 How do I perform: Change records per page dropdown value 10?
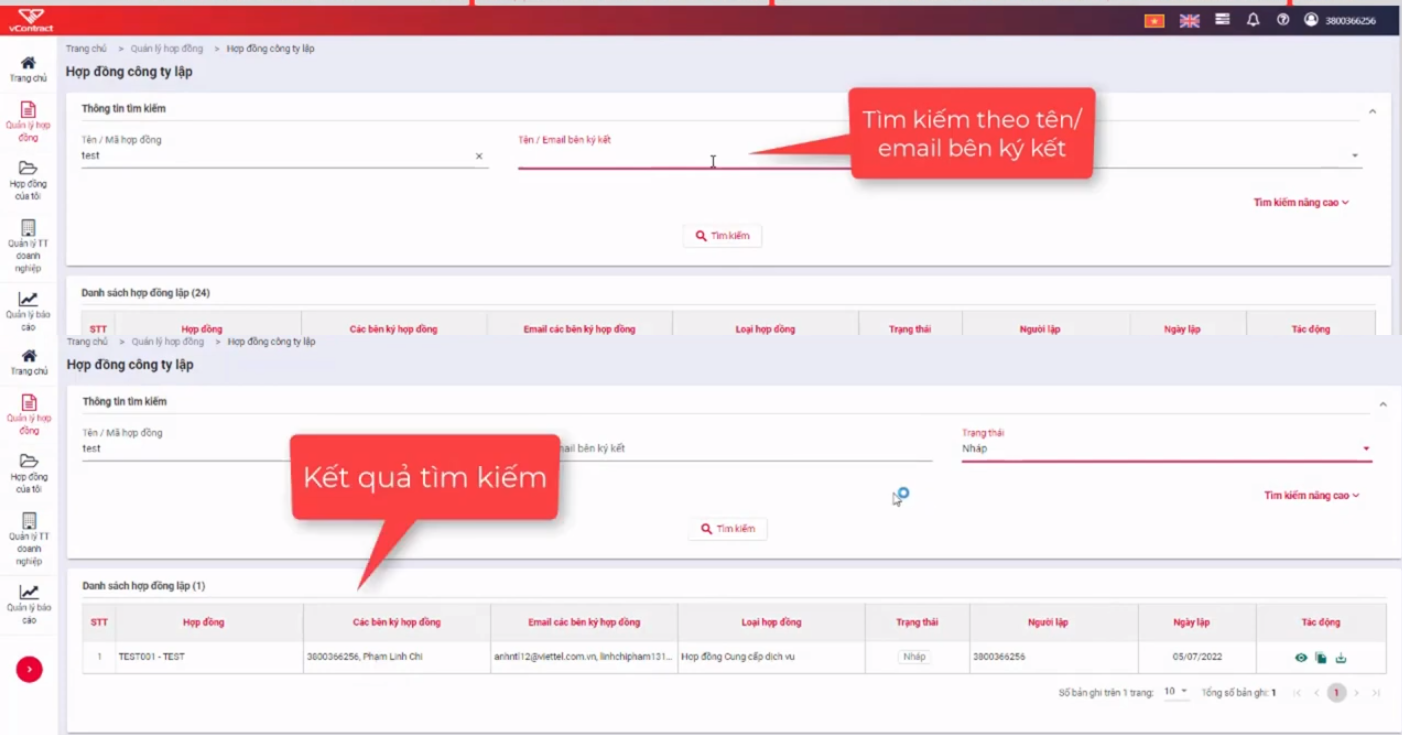1176,692
